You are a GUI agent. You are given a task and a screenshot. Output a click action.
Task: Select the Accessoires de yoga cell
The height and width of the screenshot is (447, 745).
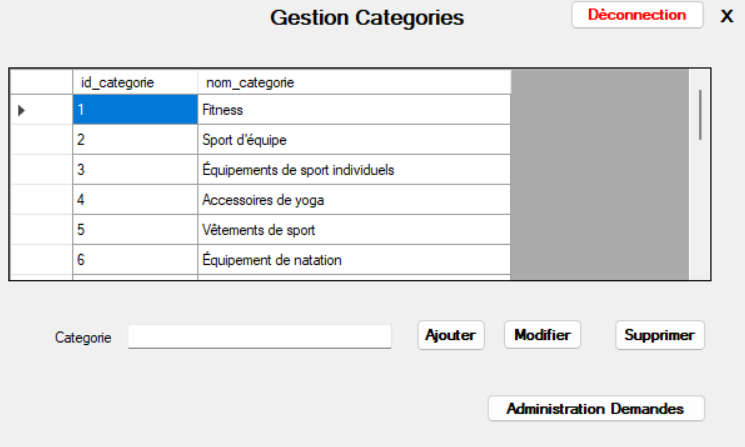354,200
